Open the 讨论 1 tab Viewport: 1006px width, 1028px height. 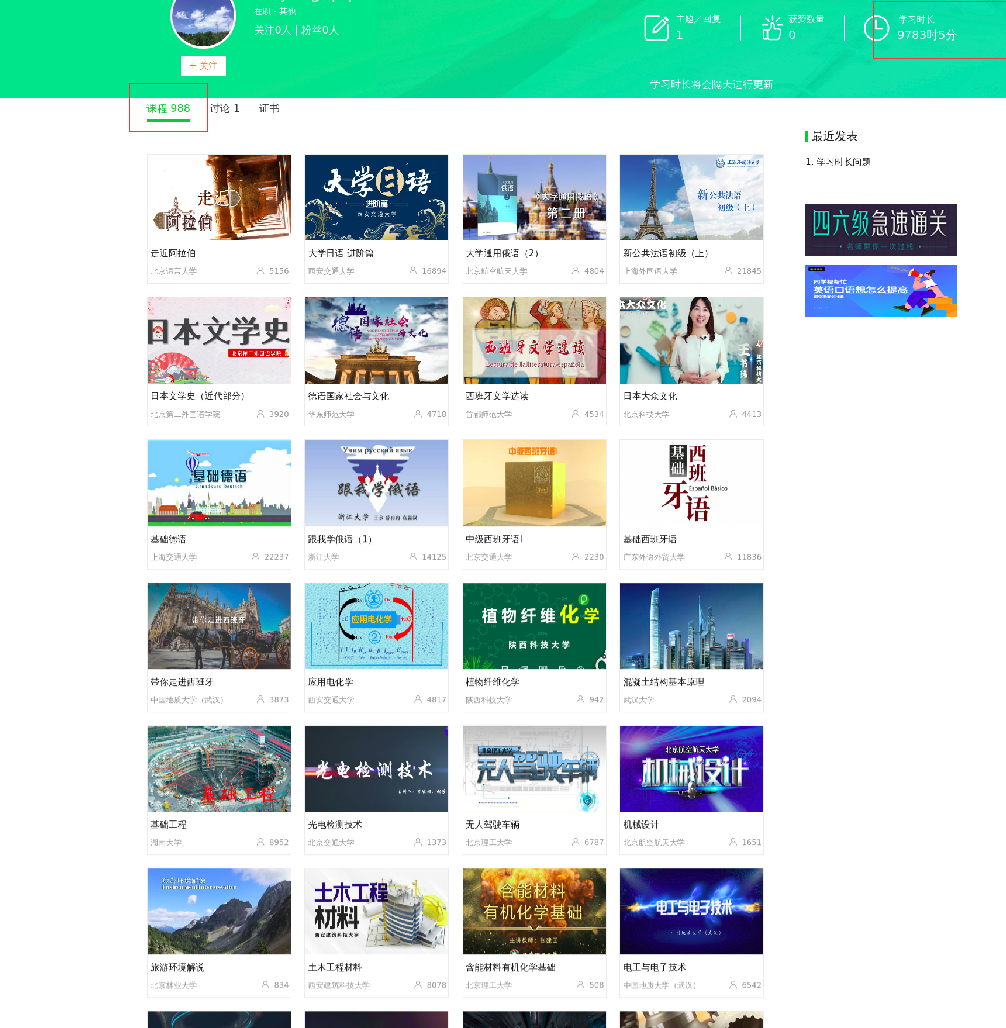tap(225, 108)
